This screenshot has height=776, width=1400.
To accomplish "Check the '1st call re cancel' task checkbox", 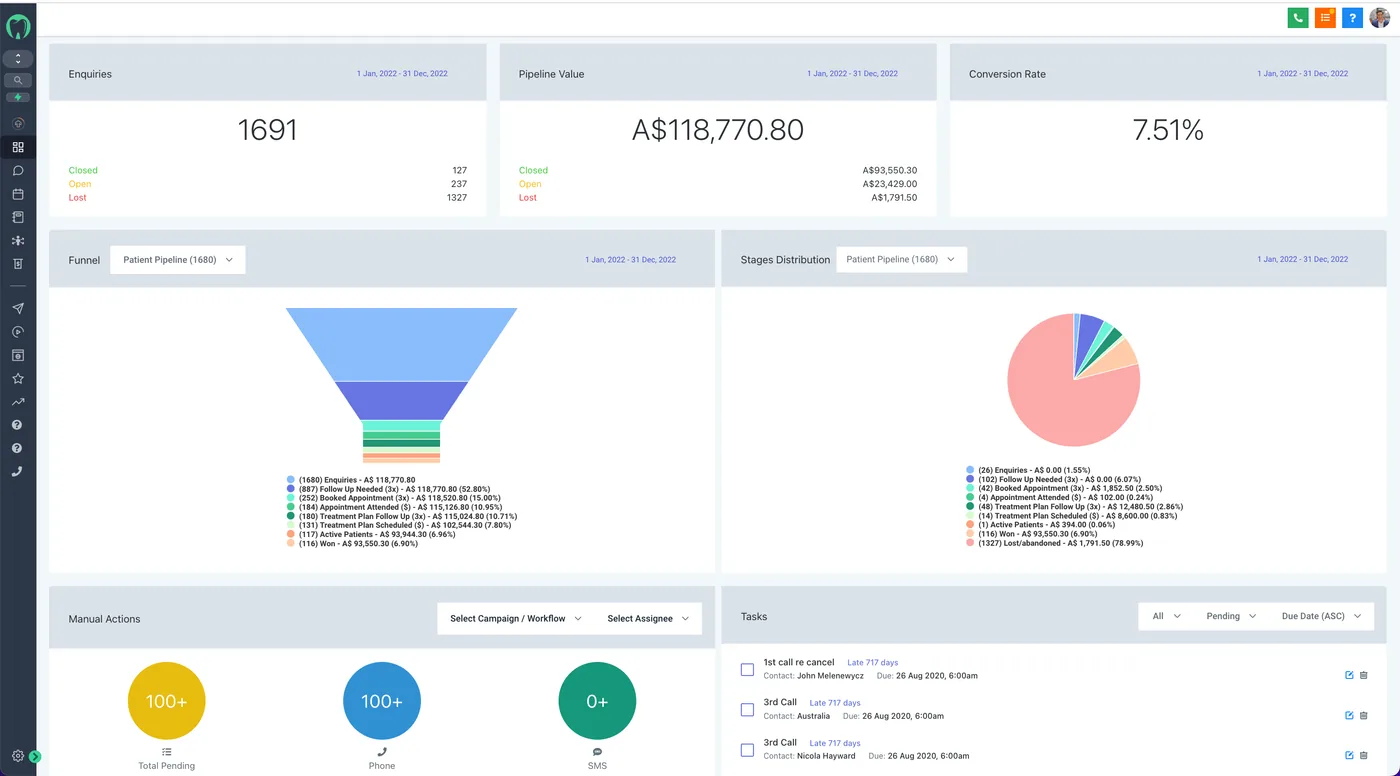I will tap(747, 669).
